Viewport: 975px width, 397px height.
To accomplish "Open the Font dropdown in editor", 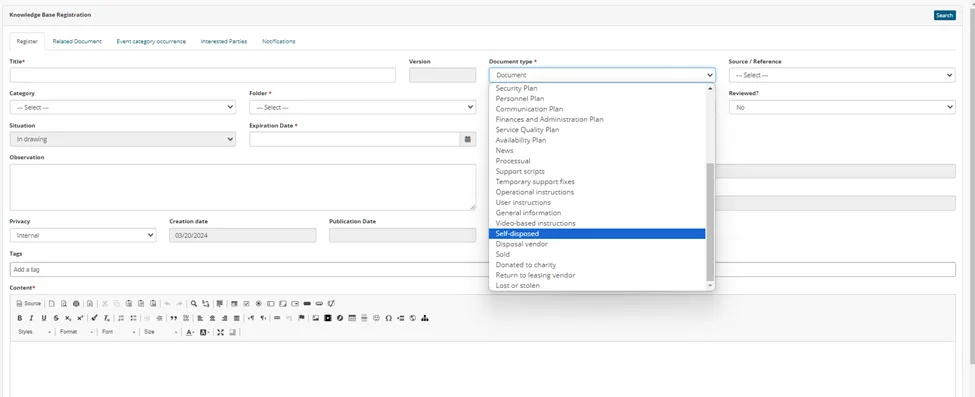I will 119,332.
